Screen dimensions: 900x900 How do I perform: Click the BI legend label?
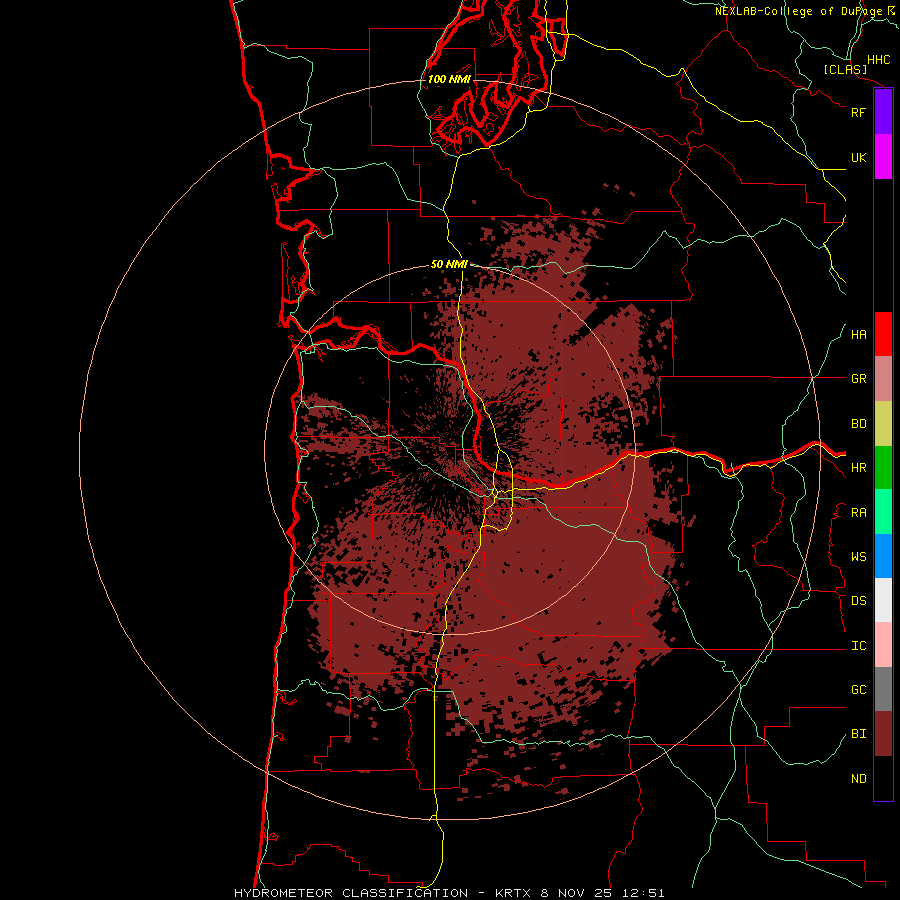(858, 734)
